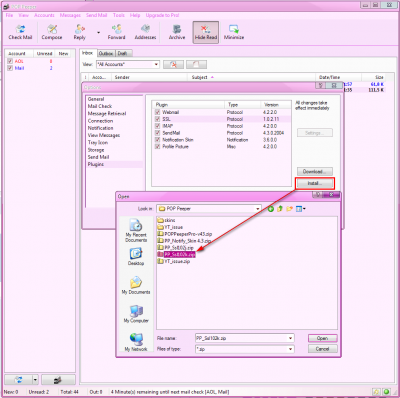Select My Computer in places bar
Image resolution: width=400 pixels, height=398 pixels.
[136, 314]
